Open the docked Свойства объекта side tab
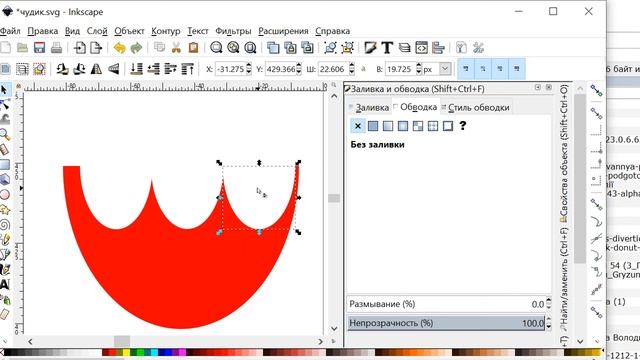Screen dimensions: 640x360 (x=564, y=153)
